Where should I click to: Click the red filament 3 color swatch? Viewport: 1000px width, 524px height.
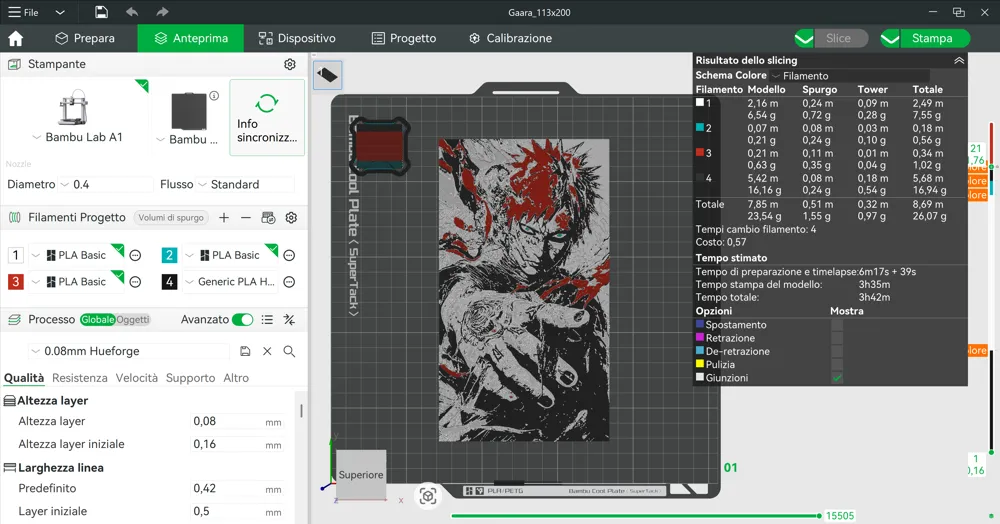coord(15,282)
